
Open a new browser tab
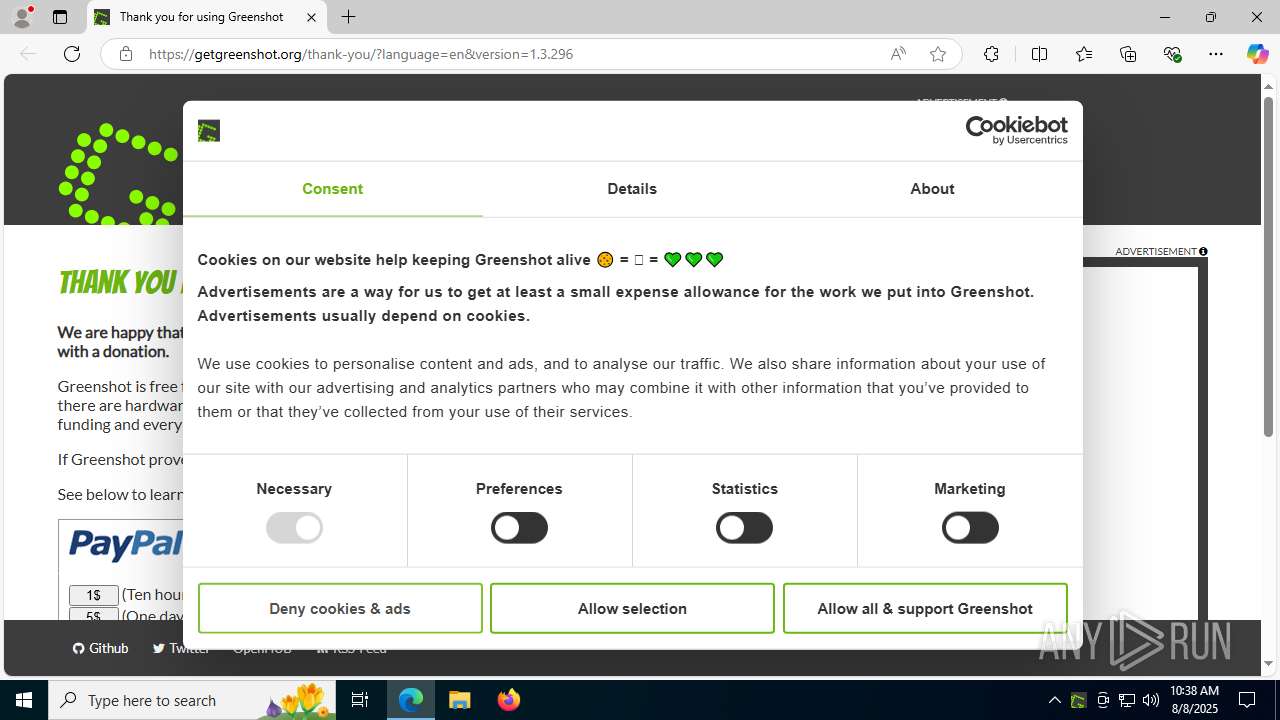pyautogui.click(x=348, y=17)
